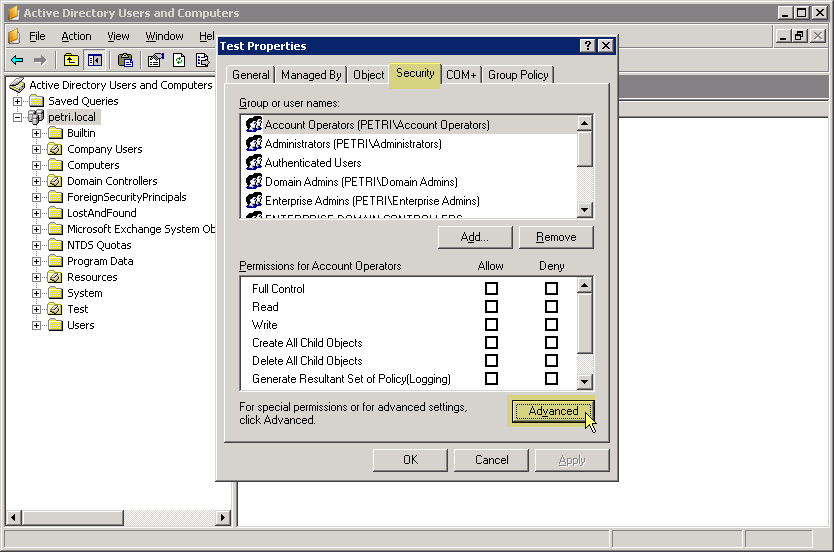834x552 pixels.
Task: Expand the Saved Queries node
Action: [x=18, y=101]
